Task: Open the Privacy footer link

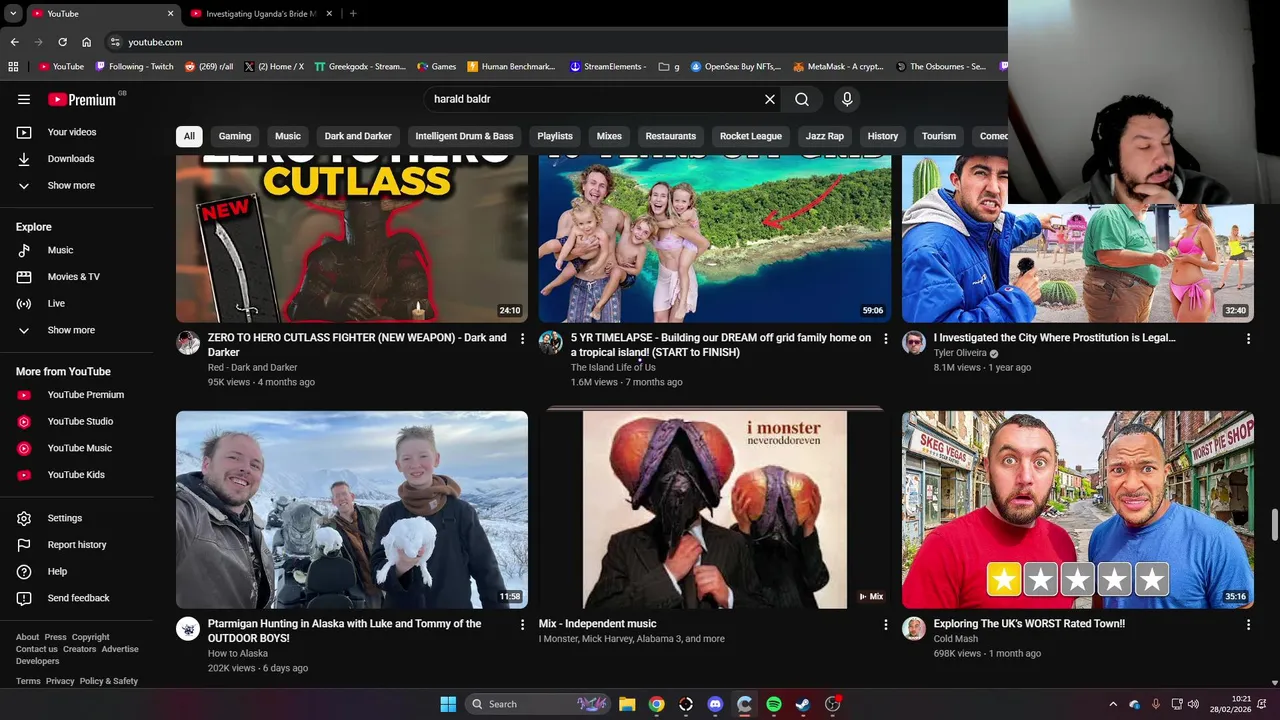Action: click(x=60, y=681)
